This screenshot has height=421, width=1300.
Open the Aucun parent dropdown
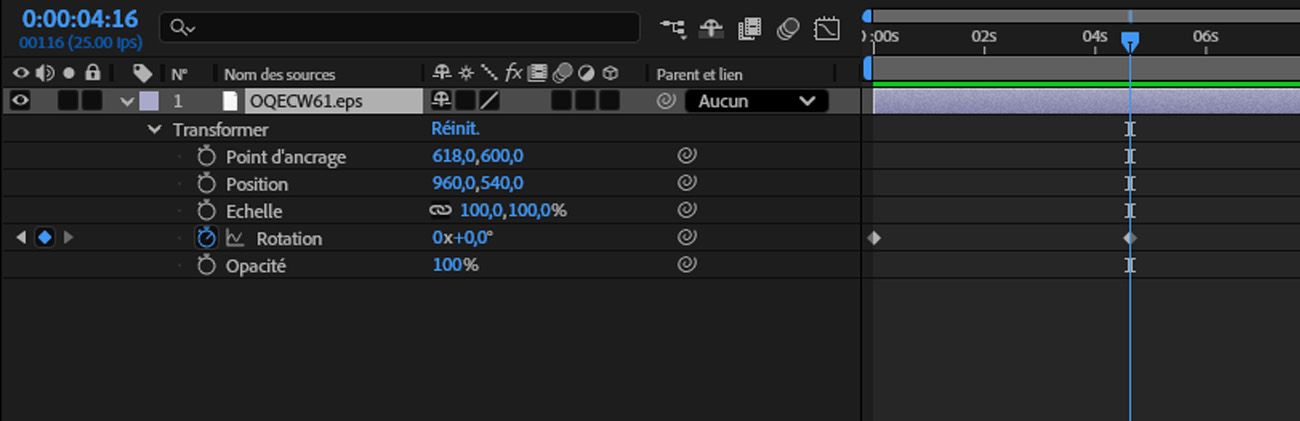(x=756, y=101)
